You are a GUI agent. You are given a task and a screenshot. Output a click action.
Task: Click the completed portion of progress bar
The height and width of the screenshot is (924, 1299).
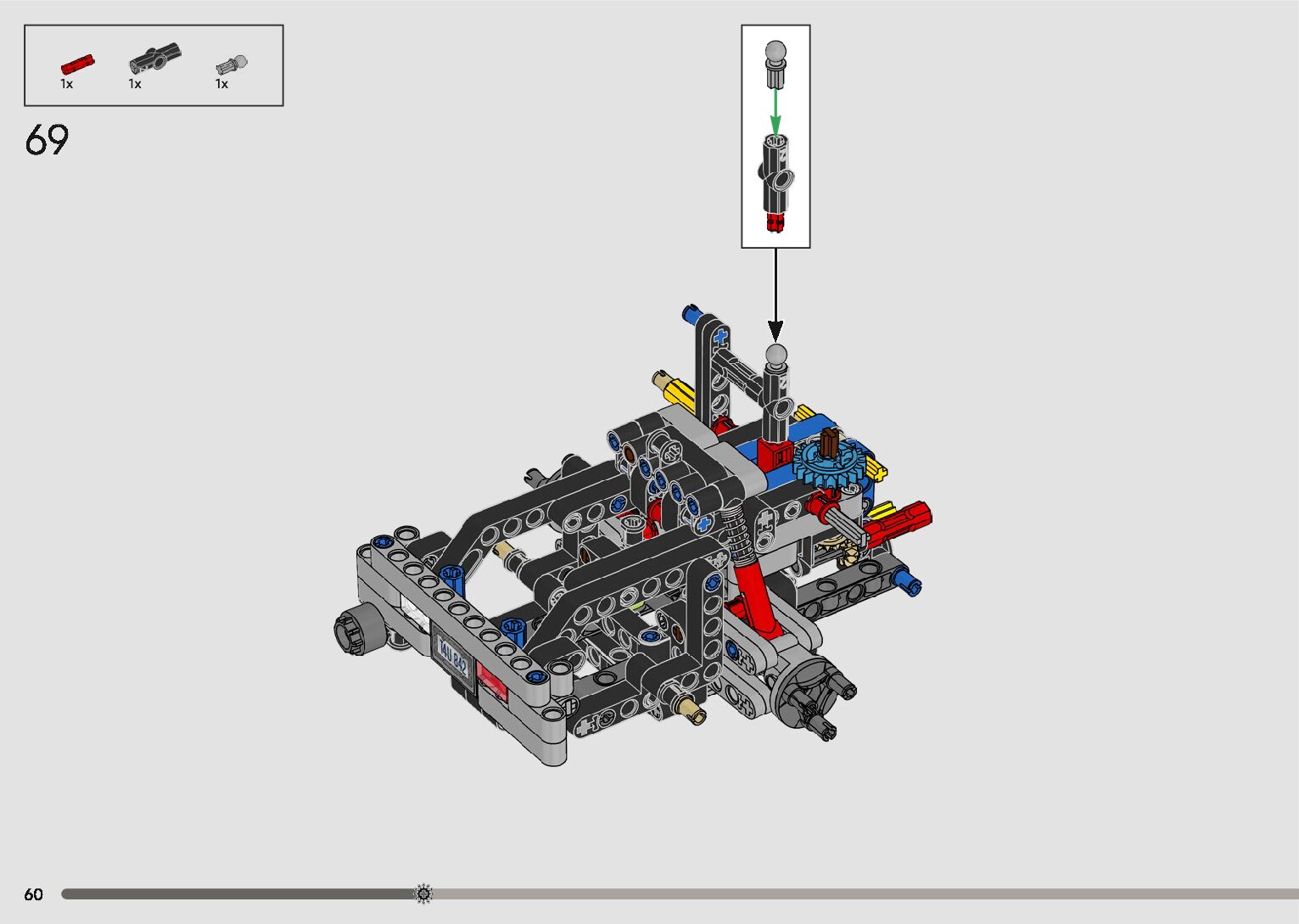point(238,893)
